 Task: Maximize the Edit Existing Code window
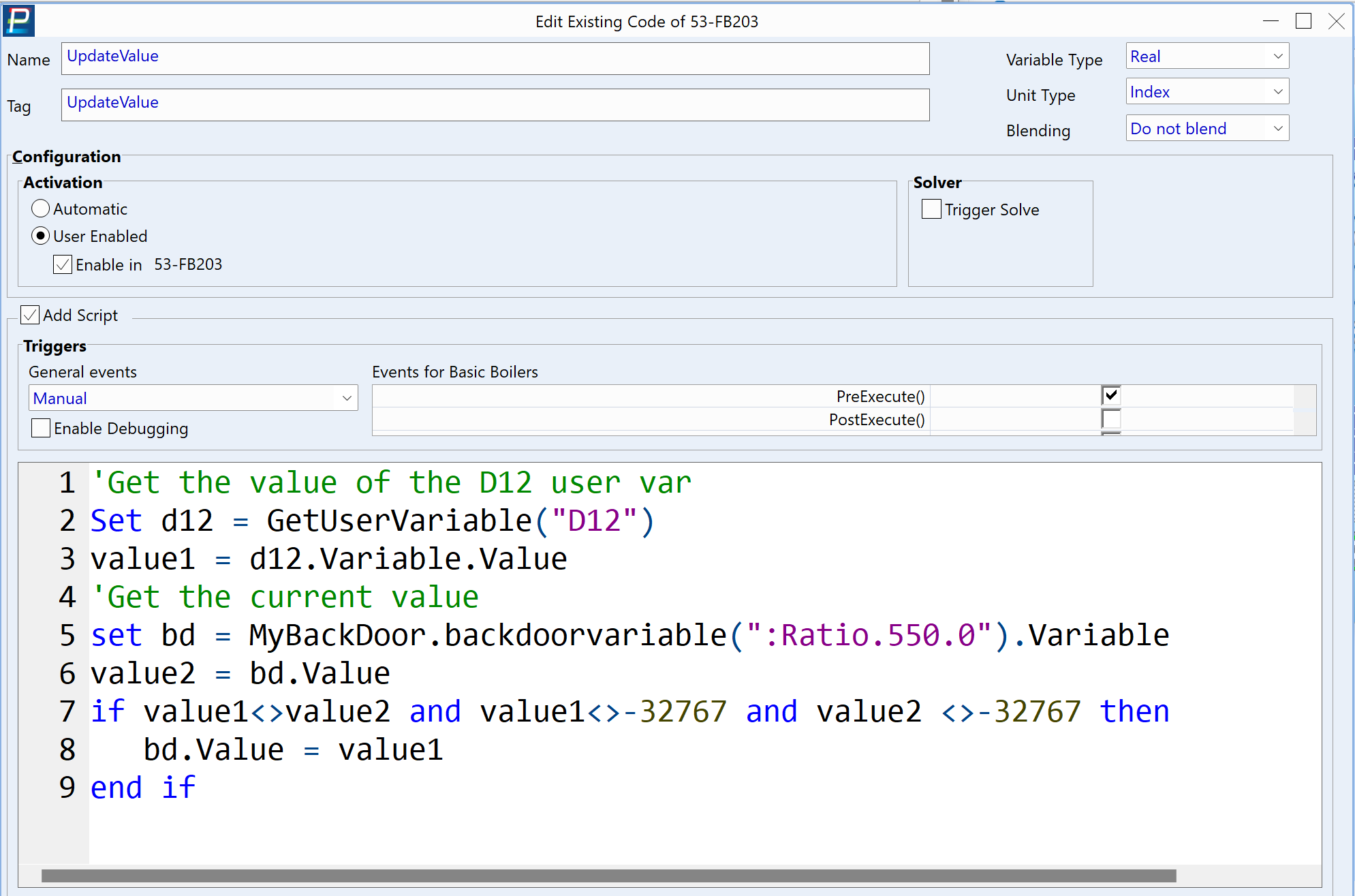pyautogui.click(x=1303, y=21)
